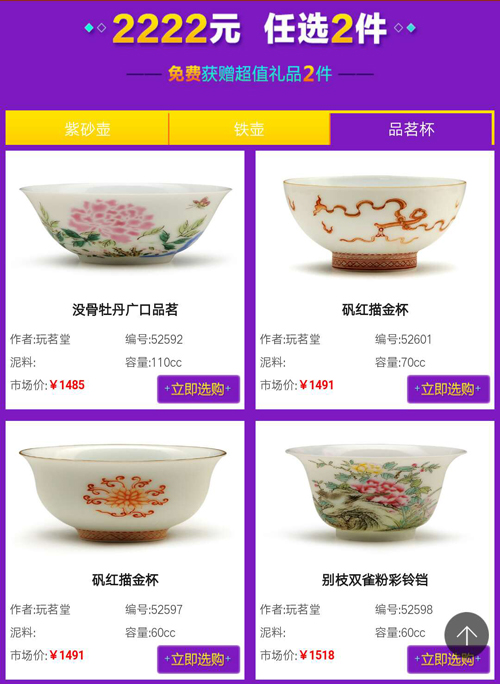Switch to the 铁壶 tab
Screen dimensions: 500x684
tap(249, 128)
